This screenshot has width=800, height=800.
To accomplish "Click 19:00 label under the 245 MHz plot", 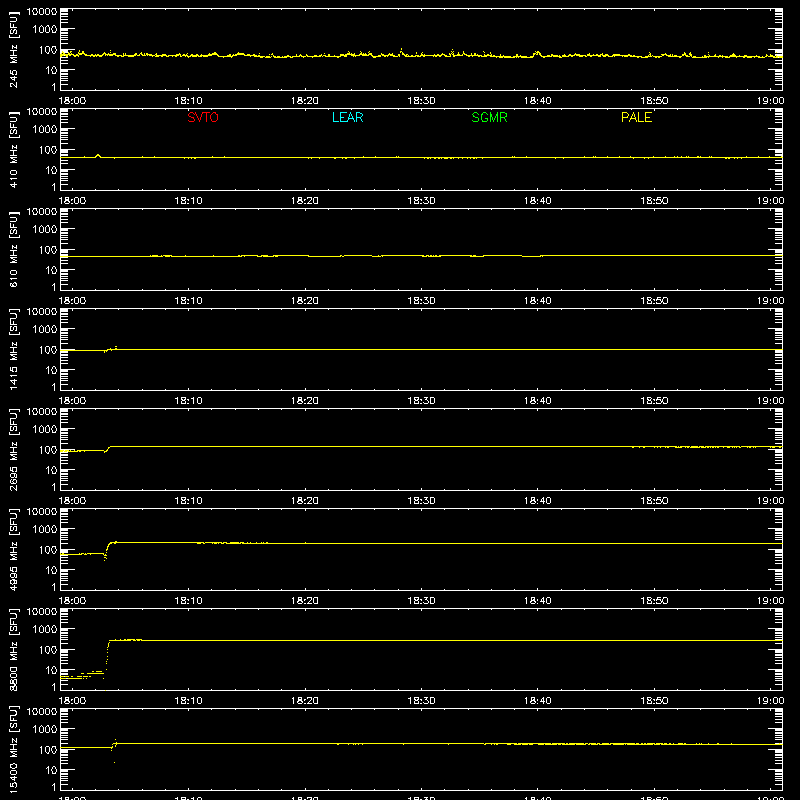I will click(x=770, y=101).
